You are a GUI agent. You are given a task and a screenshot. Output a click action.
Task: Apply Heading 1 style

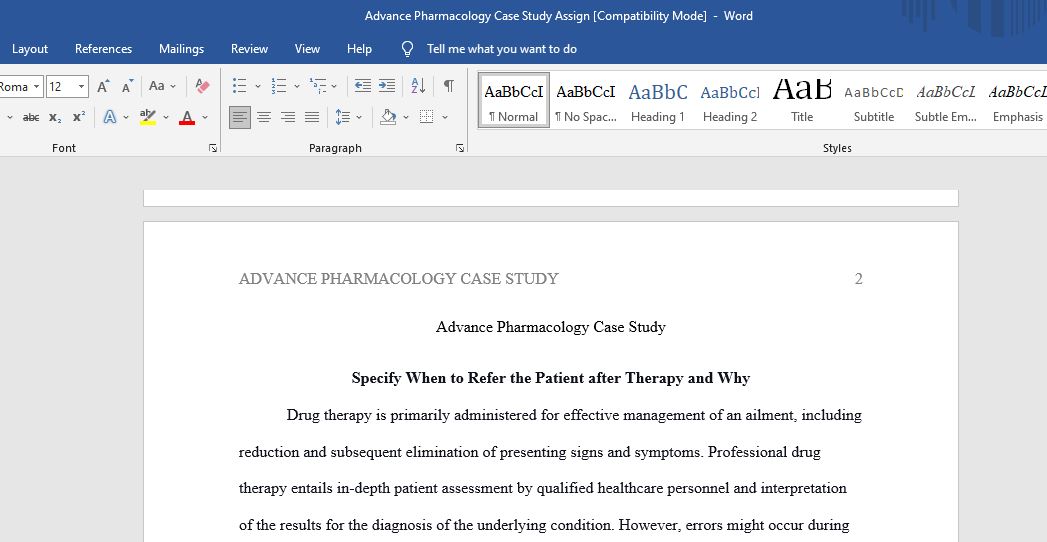[658, 101]
